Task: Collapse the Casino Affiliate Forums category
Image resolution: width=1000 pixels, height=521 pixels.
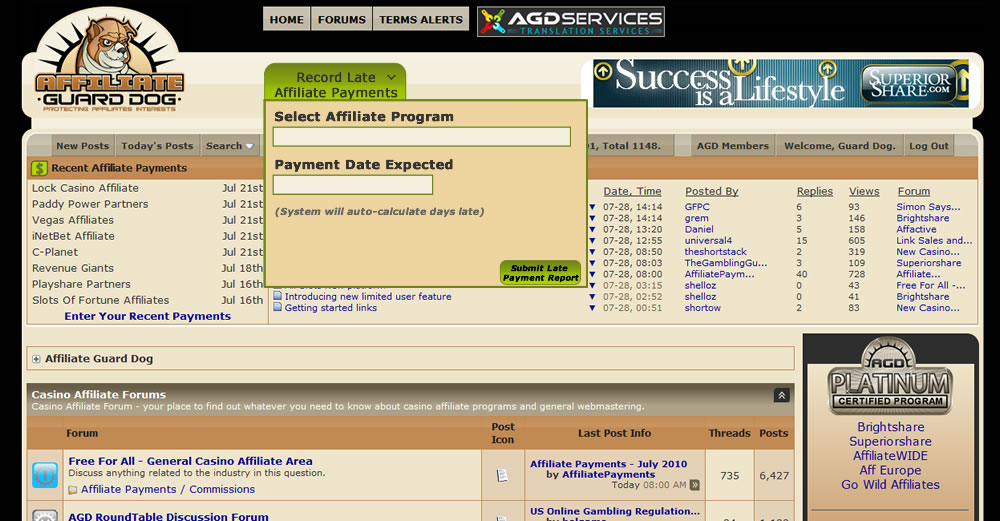Action: click(781, 395)
